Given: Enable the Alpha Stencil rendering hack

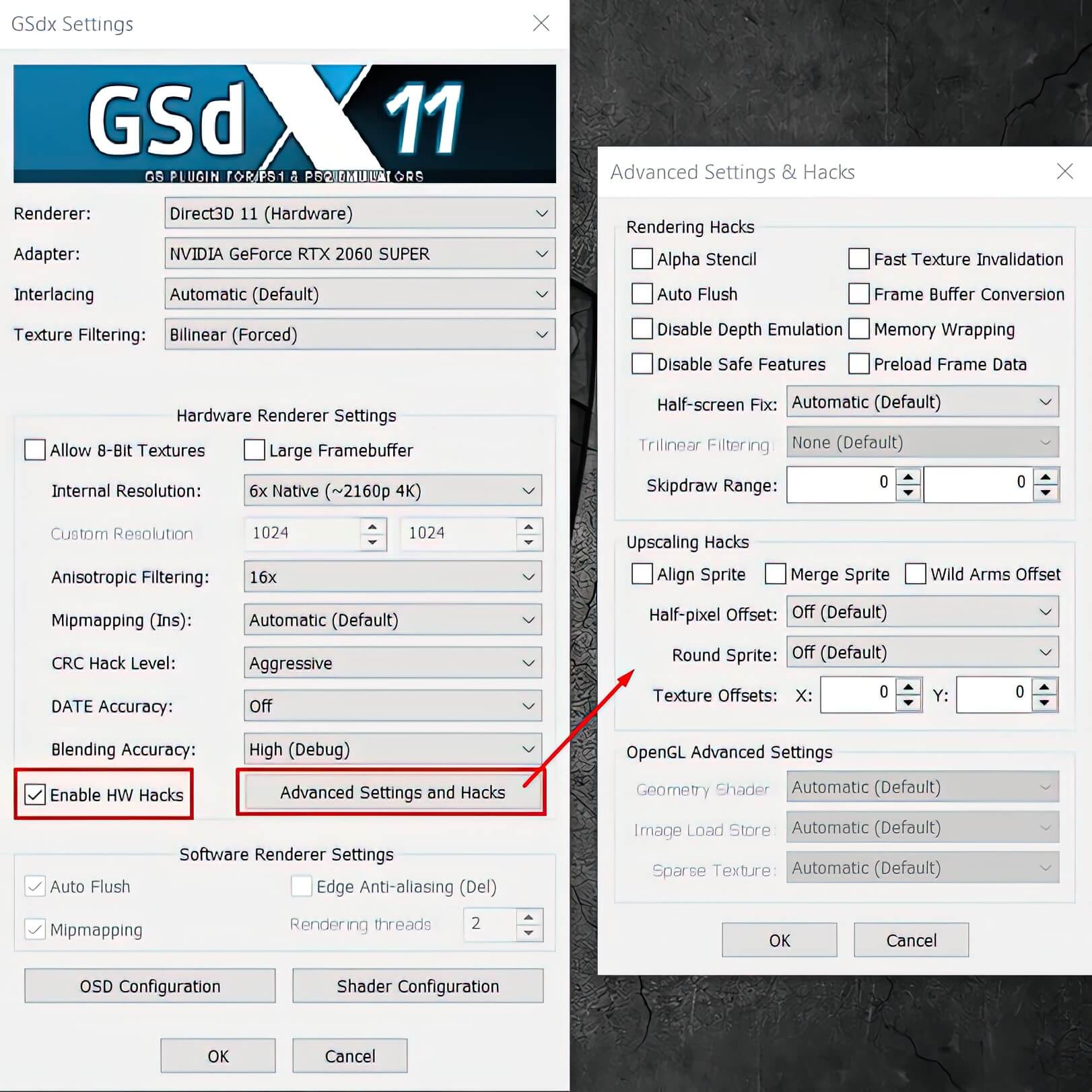Looking at the screenshot, I should 642,259.
